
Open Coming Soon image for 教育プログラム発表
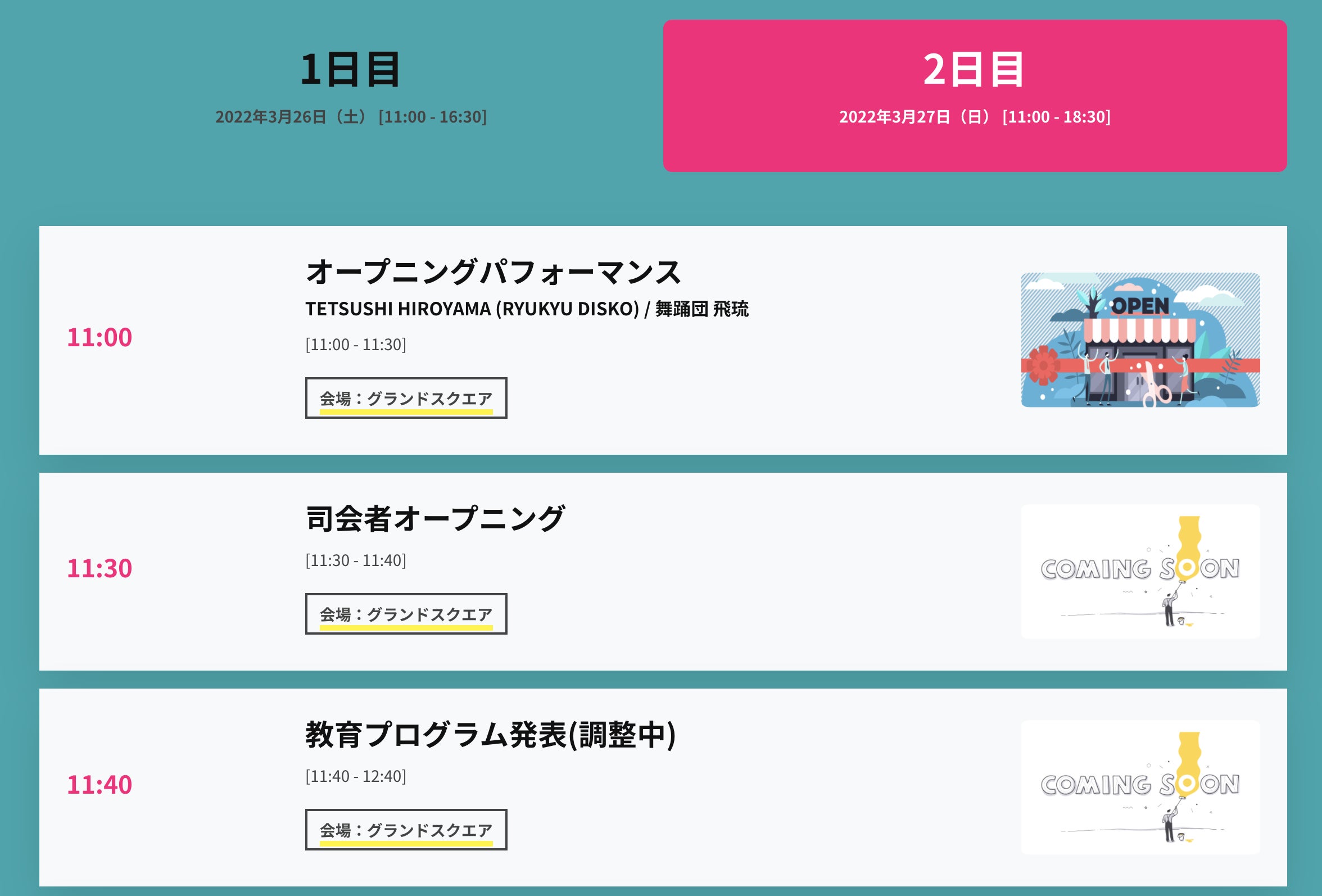(1140, 787)
